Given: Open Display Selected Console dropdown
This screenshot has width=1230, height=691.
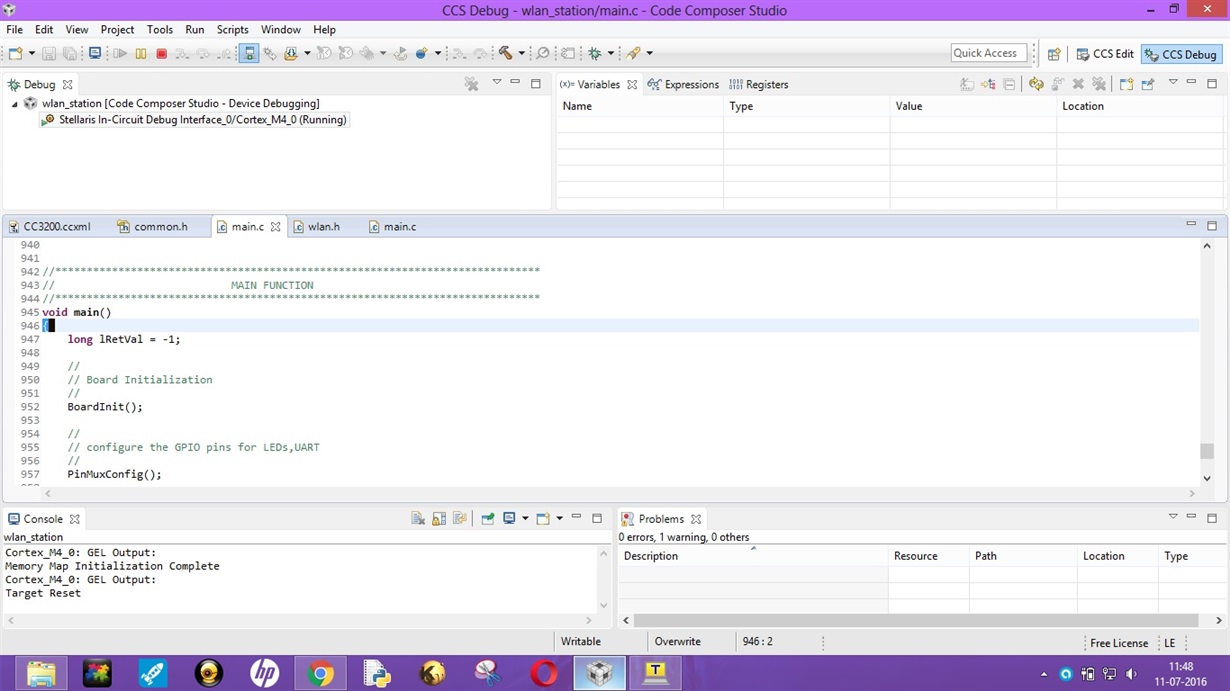Looking at the screenshot, I should pos(524,518).
